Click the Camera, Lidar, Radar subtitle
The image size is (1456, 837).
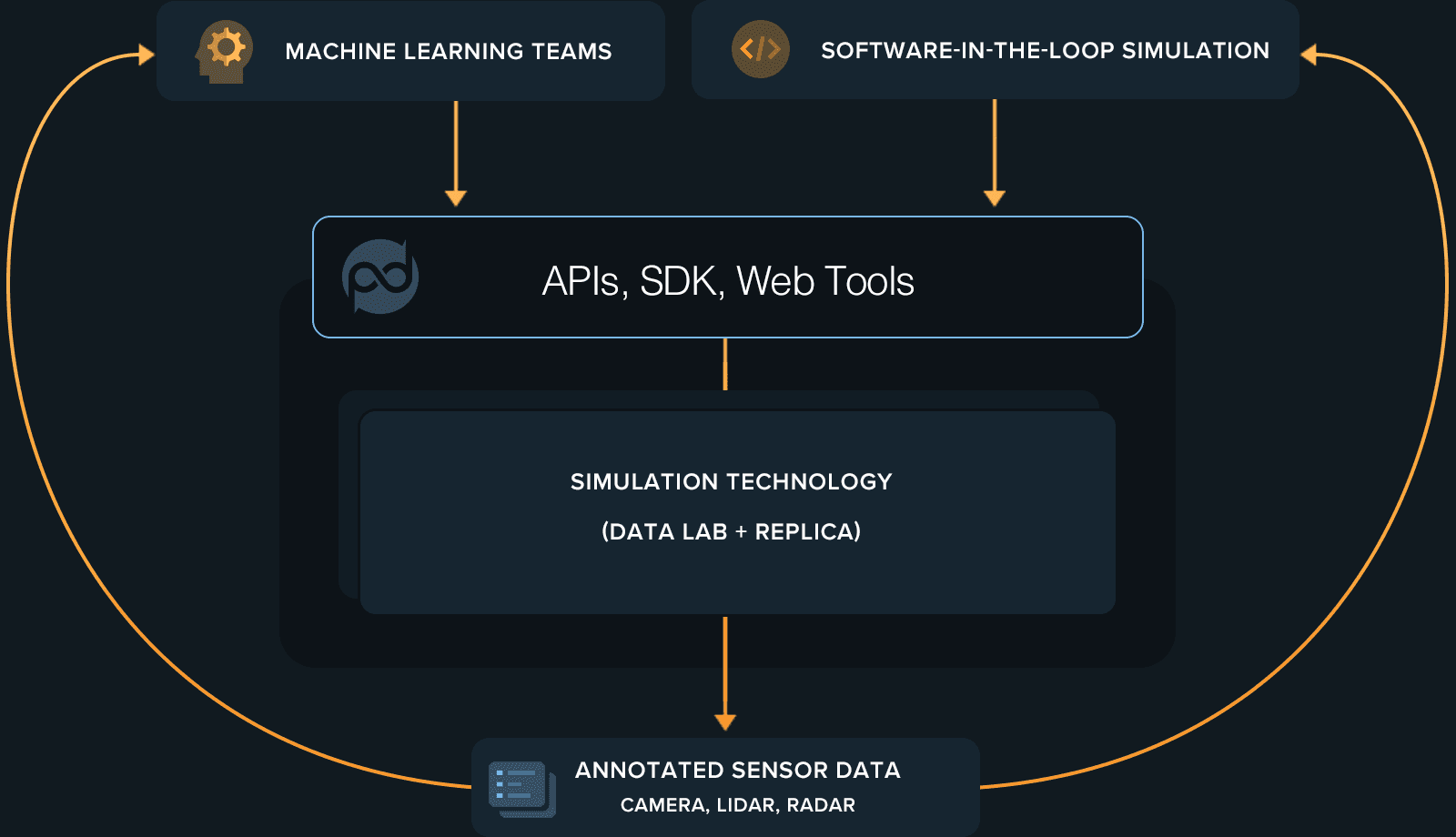[737, 804]
